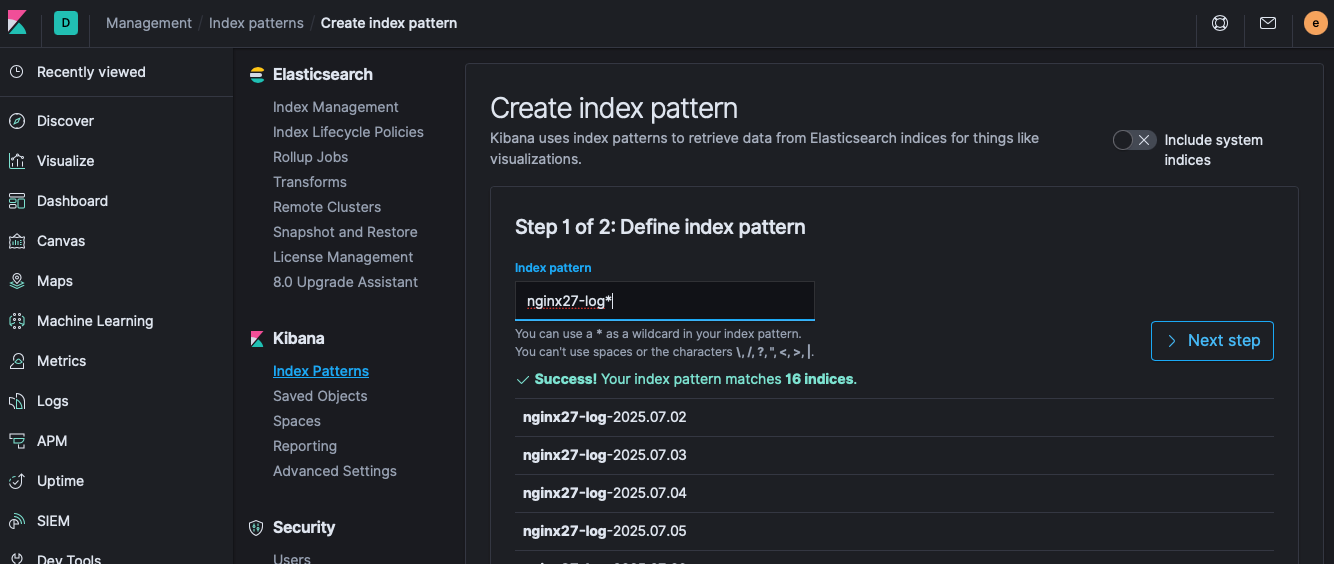Viewport: 1334px width, 564px height.
Task: Click the Kibana logo icon
Action: 17,22
